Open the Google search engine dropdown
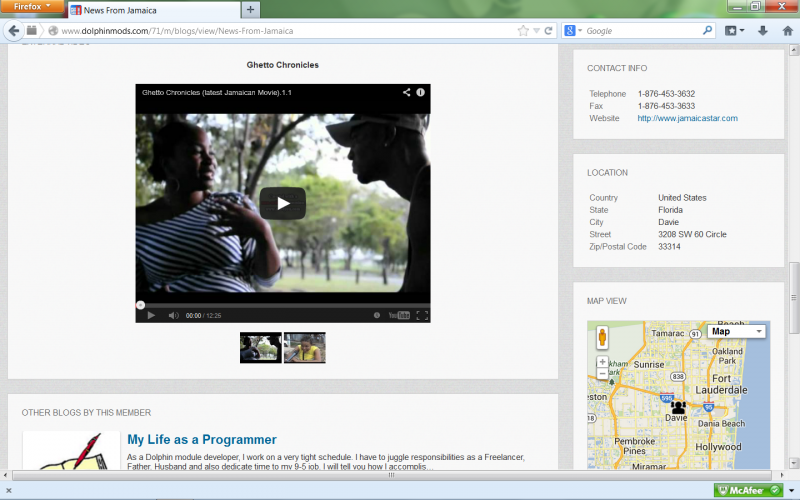 click(x=572, y=31)
